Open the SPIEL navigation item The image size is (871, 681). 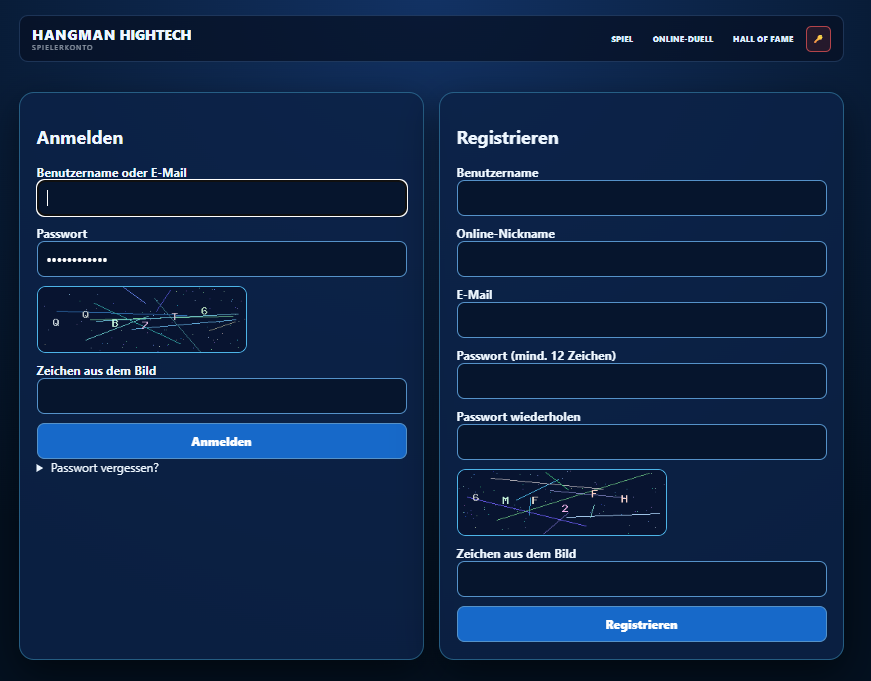622,39
